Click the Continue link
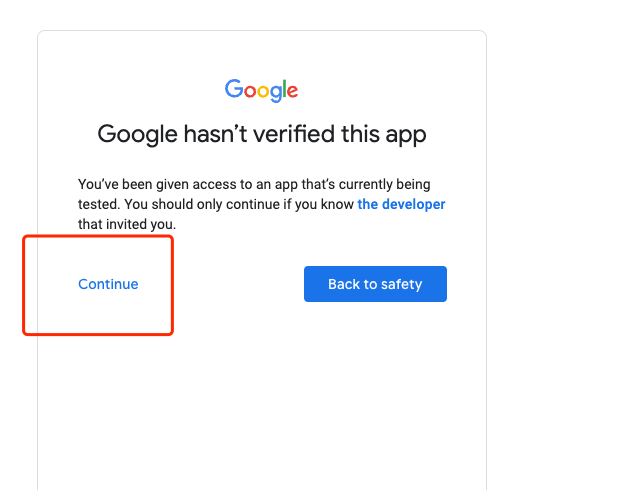The width and height of the screenshot is (642, 490). pos(108,284)
